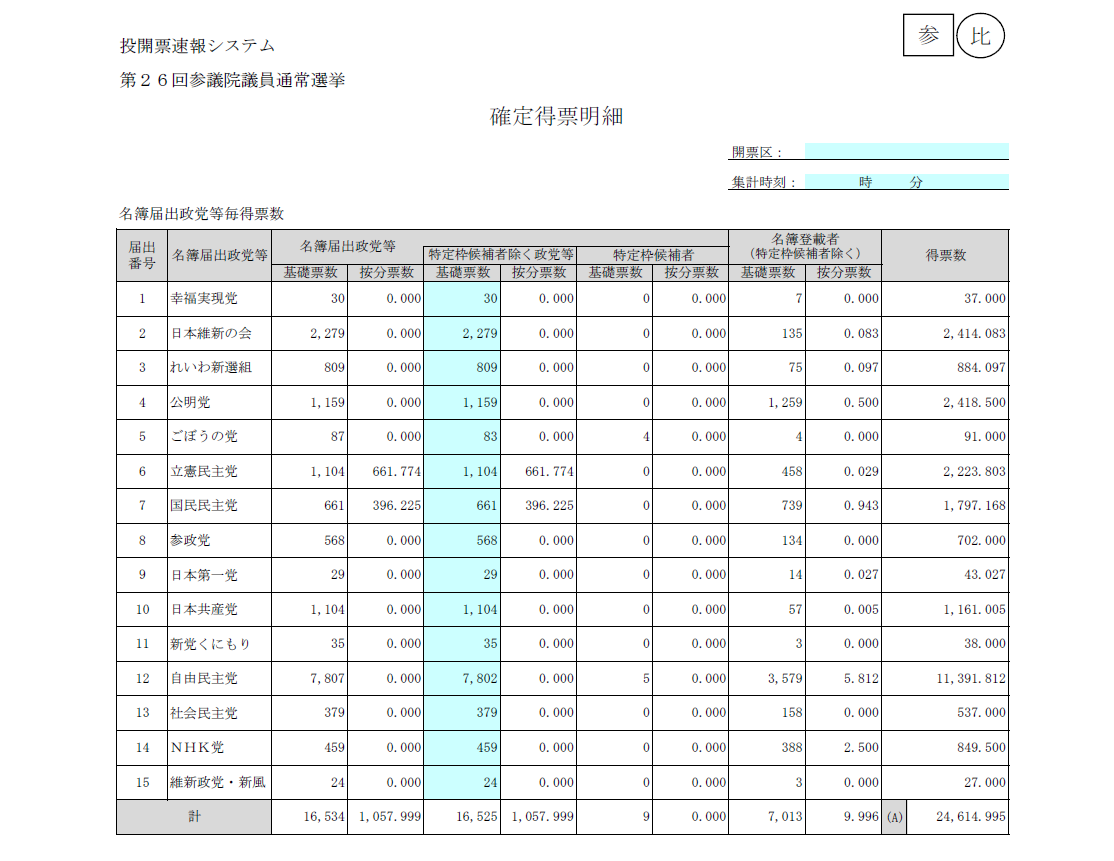This screenshot has width=1114, height=861.
Task: Click 名簿登載者 base votes 1,259 for 公明党
Action: coord(784,402)
